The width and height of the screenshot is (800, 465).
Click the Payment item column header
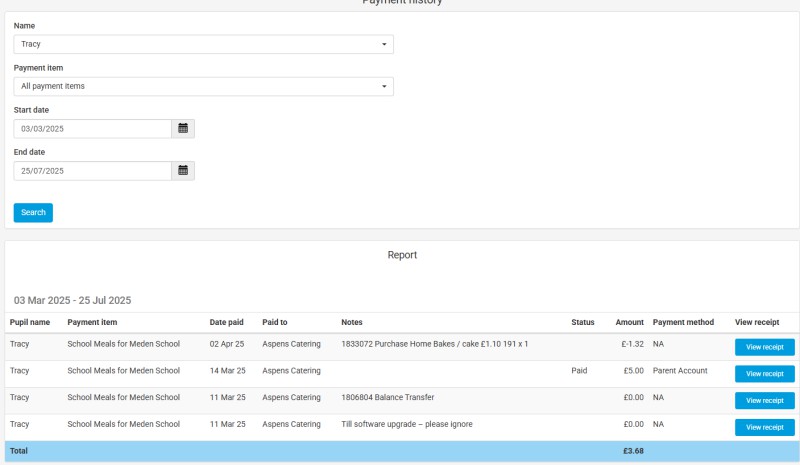(92, 322)
